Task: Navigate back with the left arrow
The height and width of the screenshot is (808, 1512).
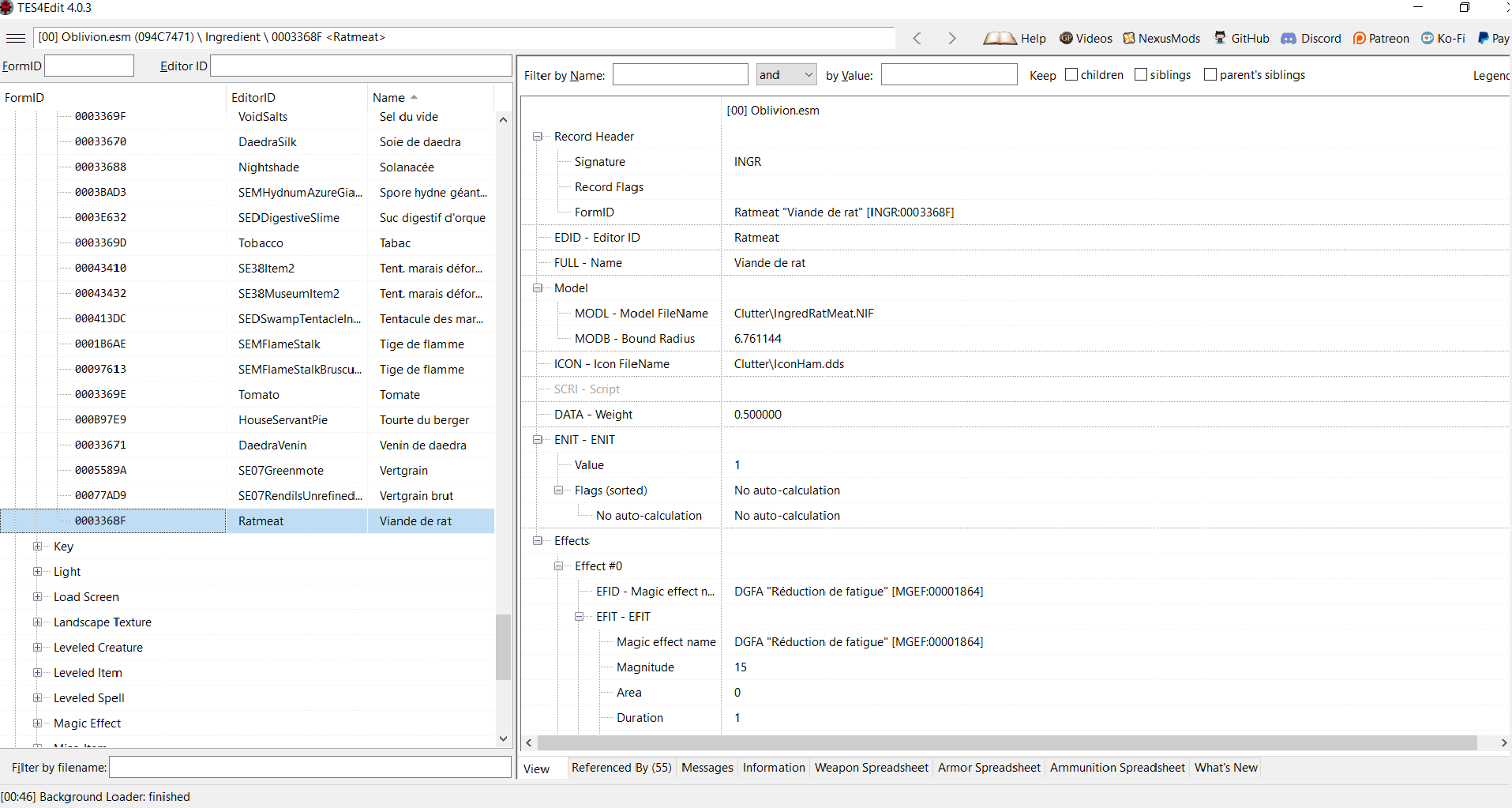Action: (917, 38)
